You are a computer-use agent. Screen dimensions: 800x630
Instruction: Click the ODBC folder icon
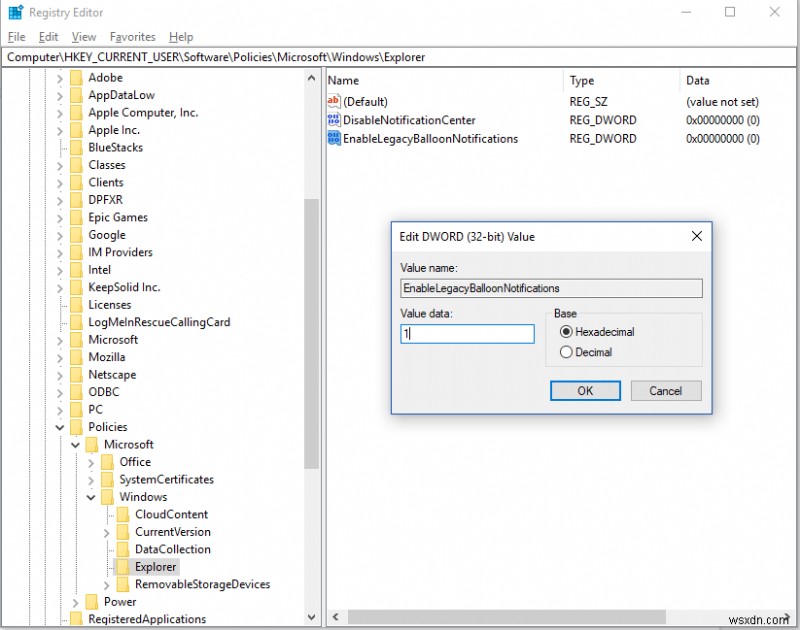point(76,392)
